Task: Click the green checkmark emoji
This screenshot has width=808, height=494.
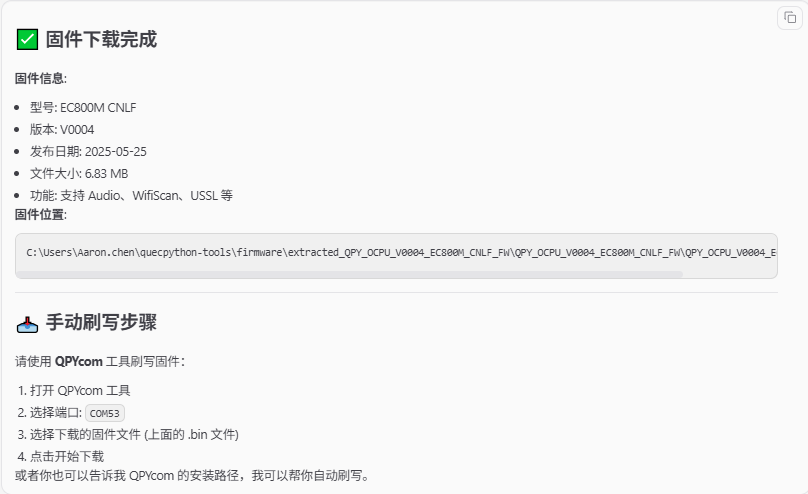Action: (x=27, y=40)
